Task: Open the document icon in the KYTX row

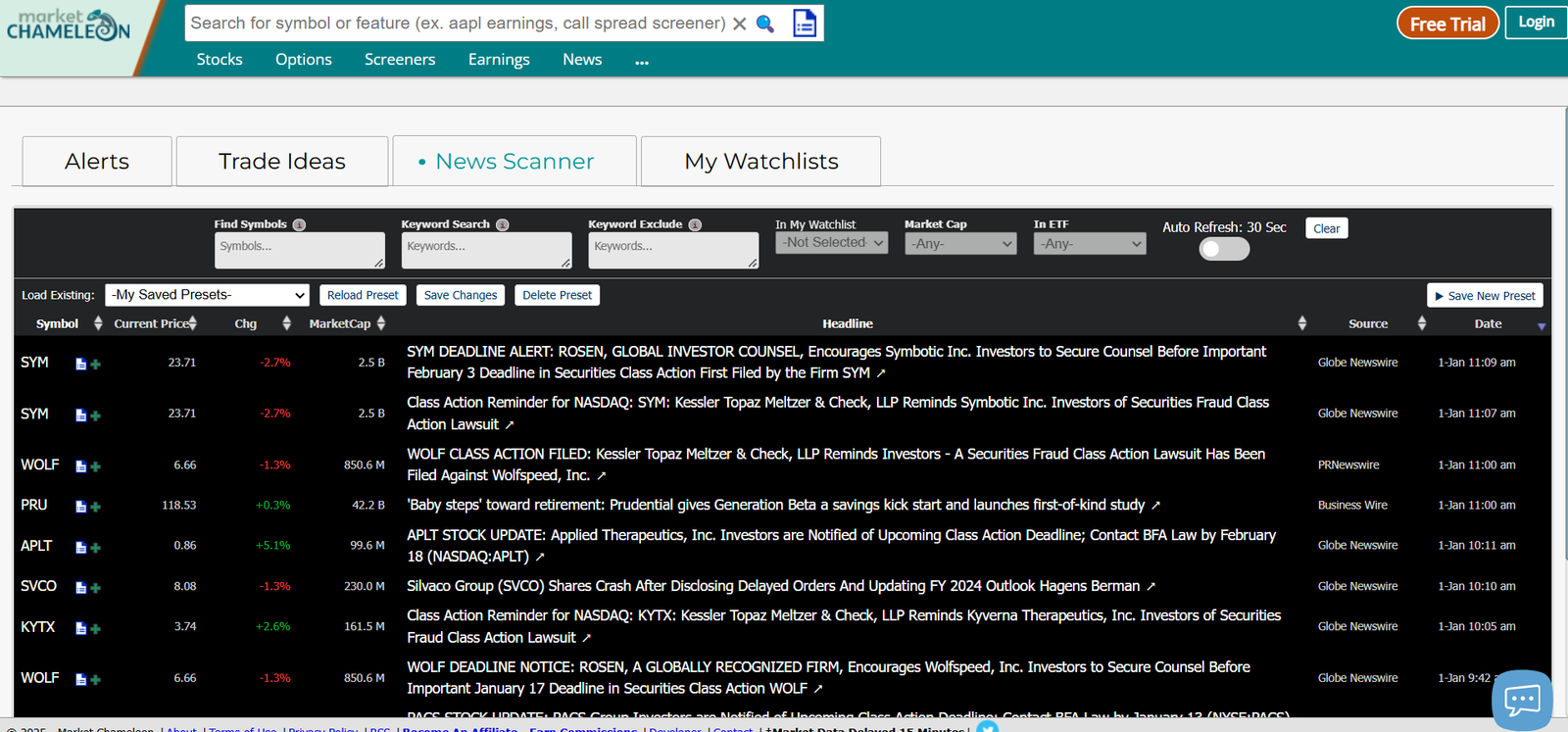Action: click(81, 628)
